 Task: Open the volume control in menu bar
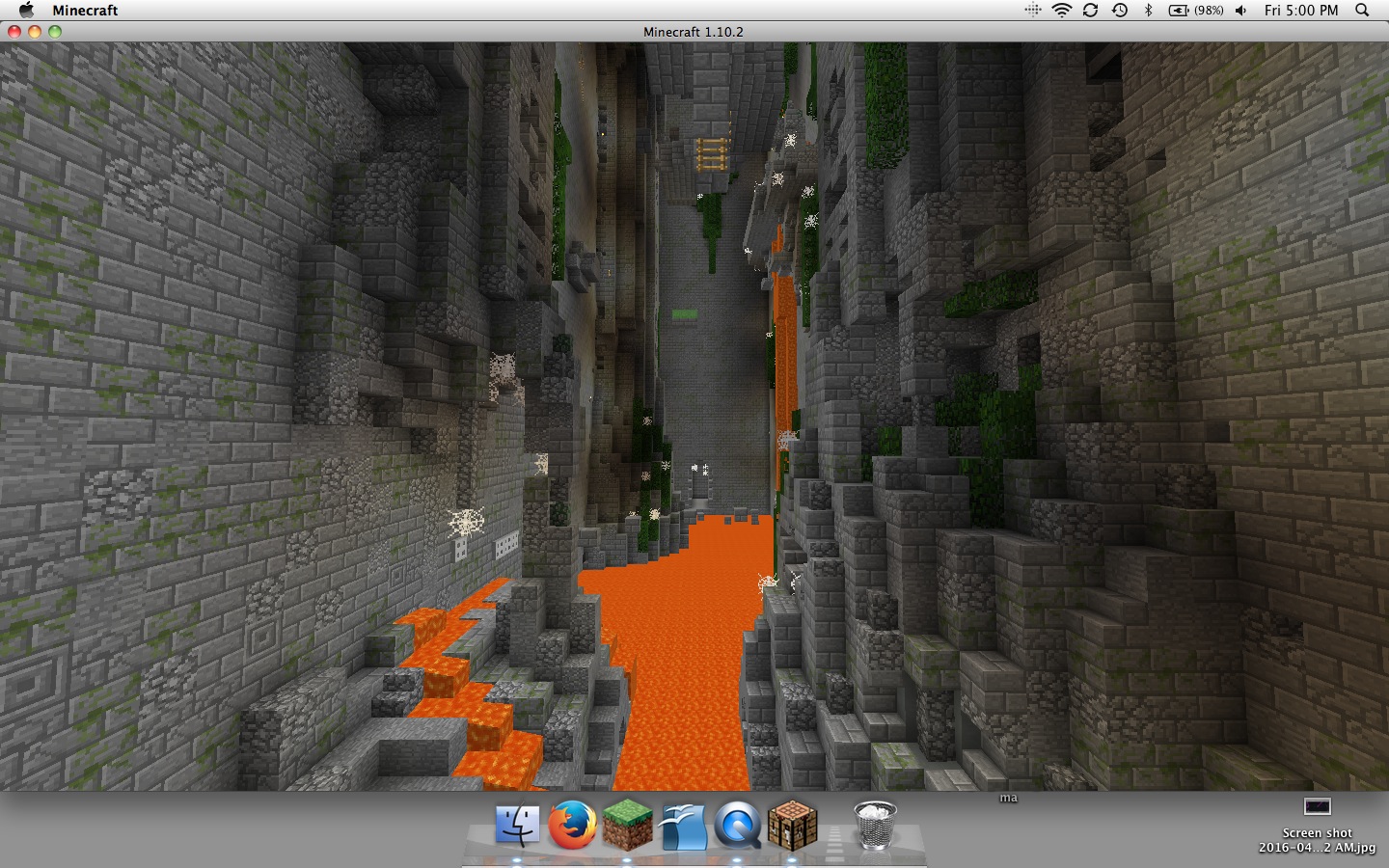(1240, 10)
